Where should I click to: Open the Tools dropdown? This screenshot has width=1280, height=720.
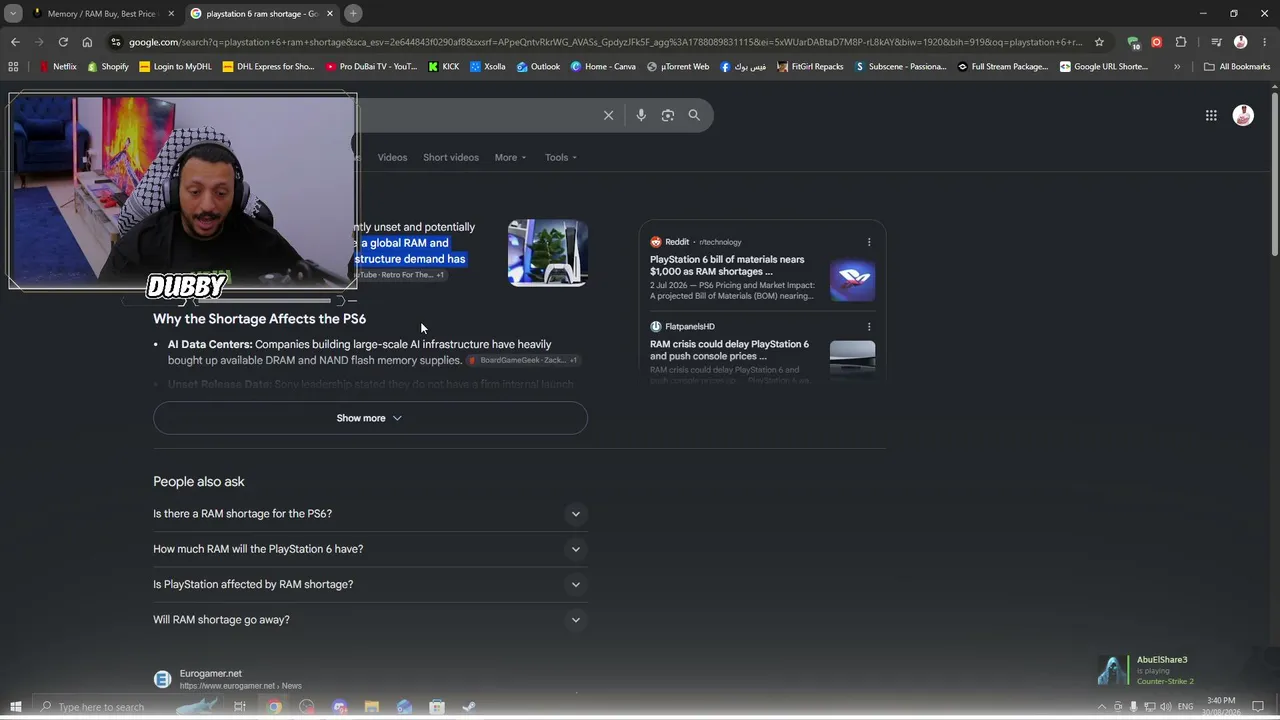561,157
